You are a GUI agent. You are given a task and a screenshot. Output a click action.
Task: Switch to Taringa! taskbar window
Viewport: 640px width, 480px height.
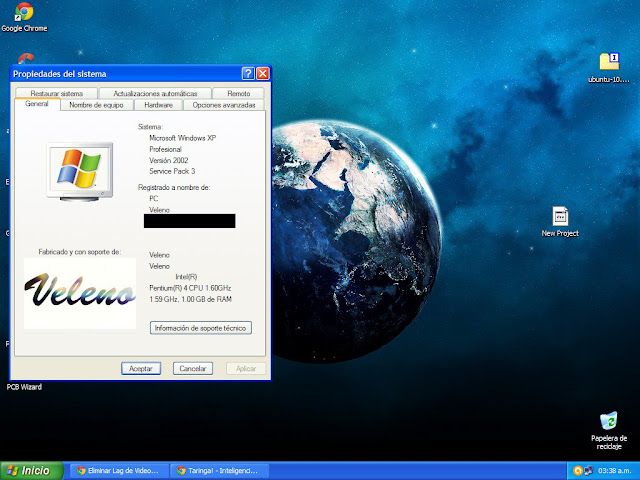pyautogui.click(x=218, y=470)
